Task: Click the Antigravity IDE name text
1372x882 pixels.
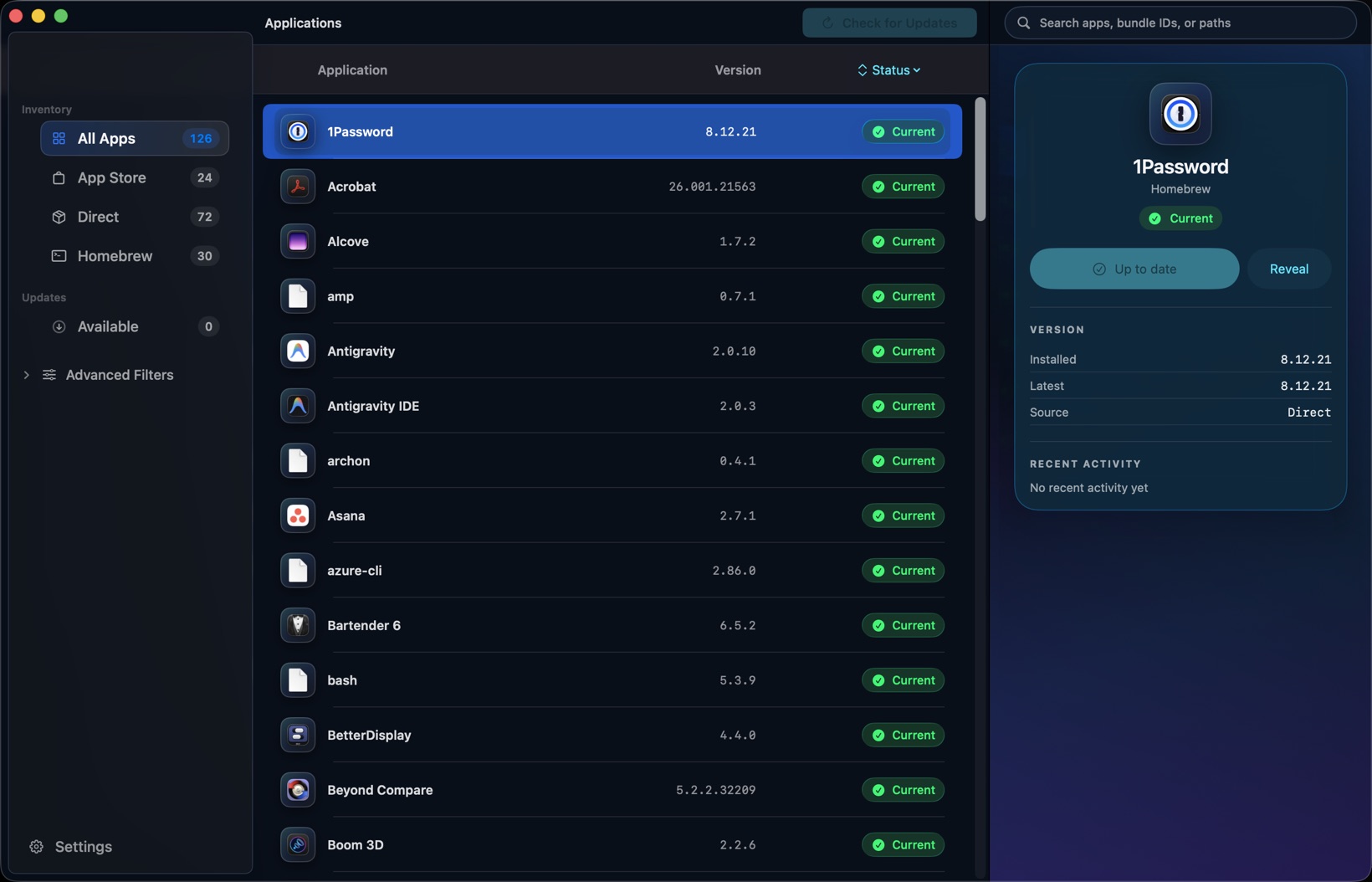Action: pyautogui.click(x=373, y=406)
